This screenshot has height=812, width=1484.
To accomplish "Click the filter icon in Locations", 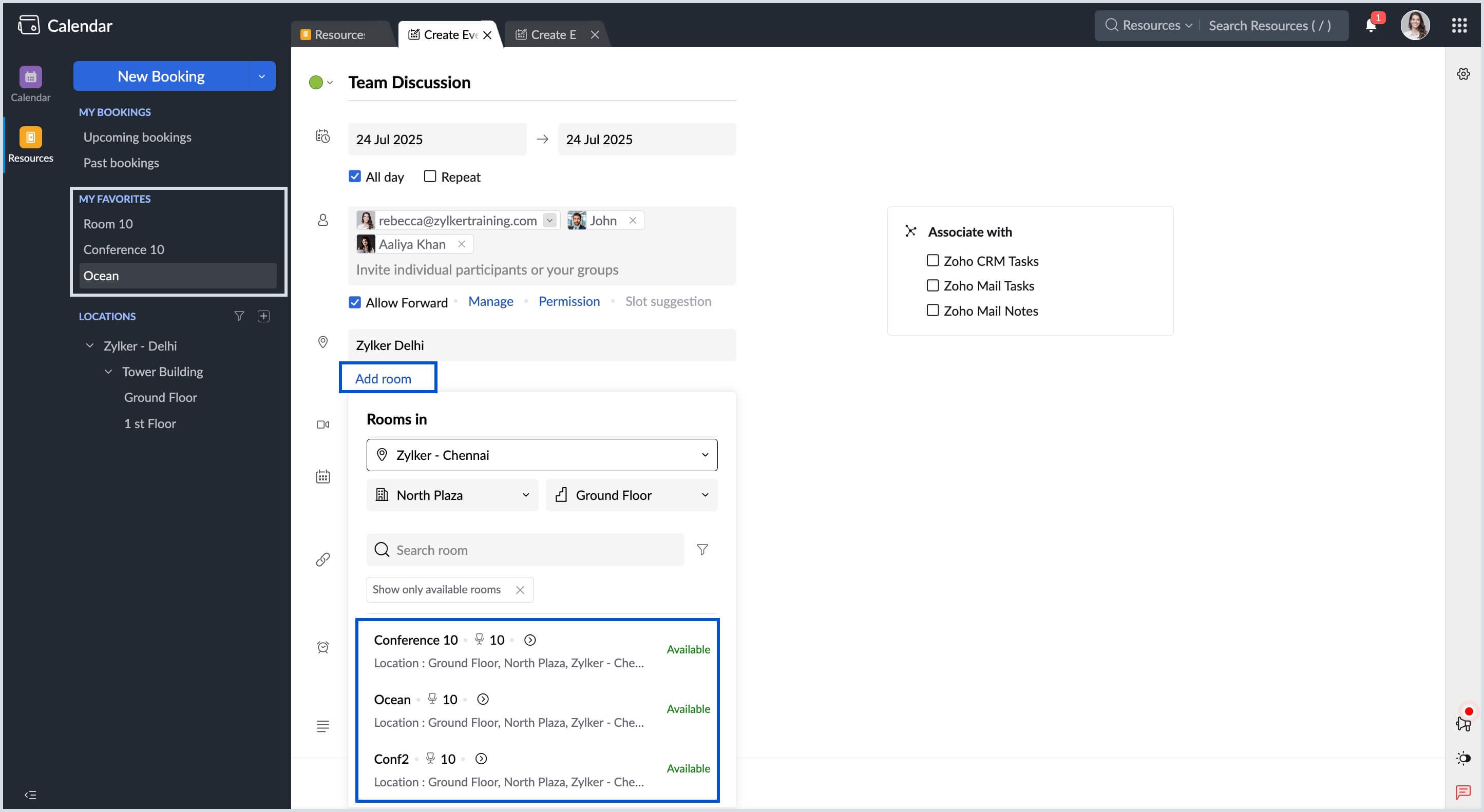I will [239, 316].
